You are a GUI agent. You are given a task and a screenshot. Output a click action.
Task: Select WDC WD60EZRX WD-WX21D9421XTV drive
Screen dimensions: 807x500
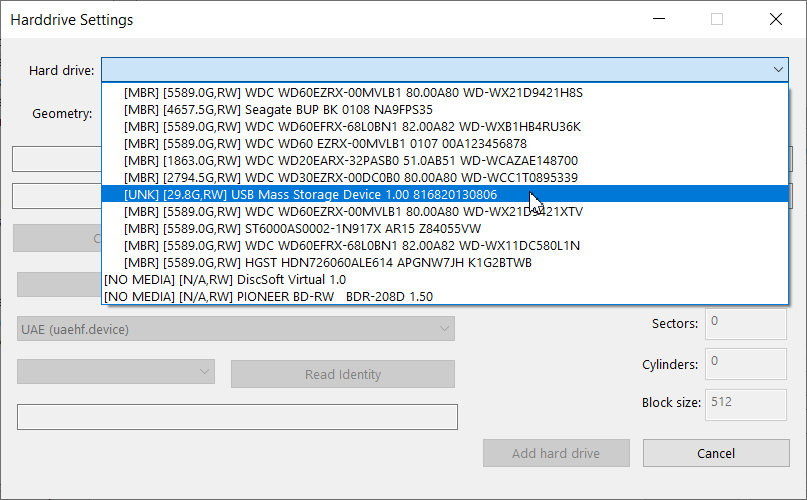[445, 212]
